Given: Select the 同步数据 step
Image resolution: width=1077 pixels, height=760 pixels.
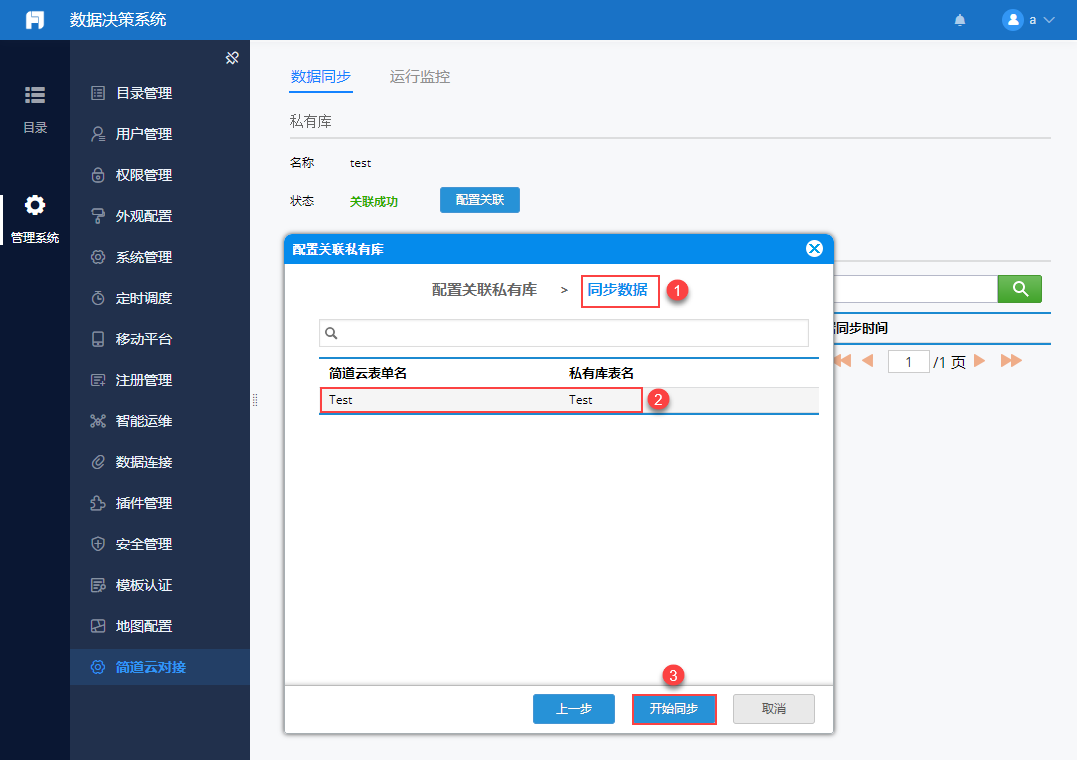Looking at the screenshot, I should click(x=617, y=290).
